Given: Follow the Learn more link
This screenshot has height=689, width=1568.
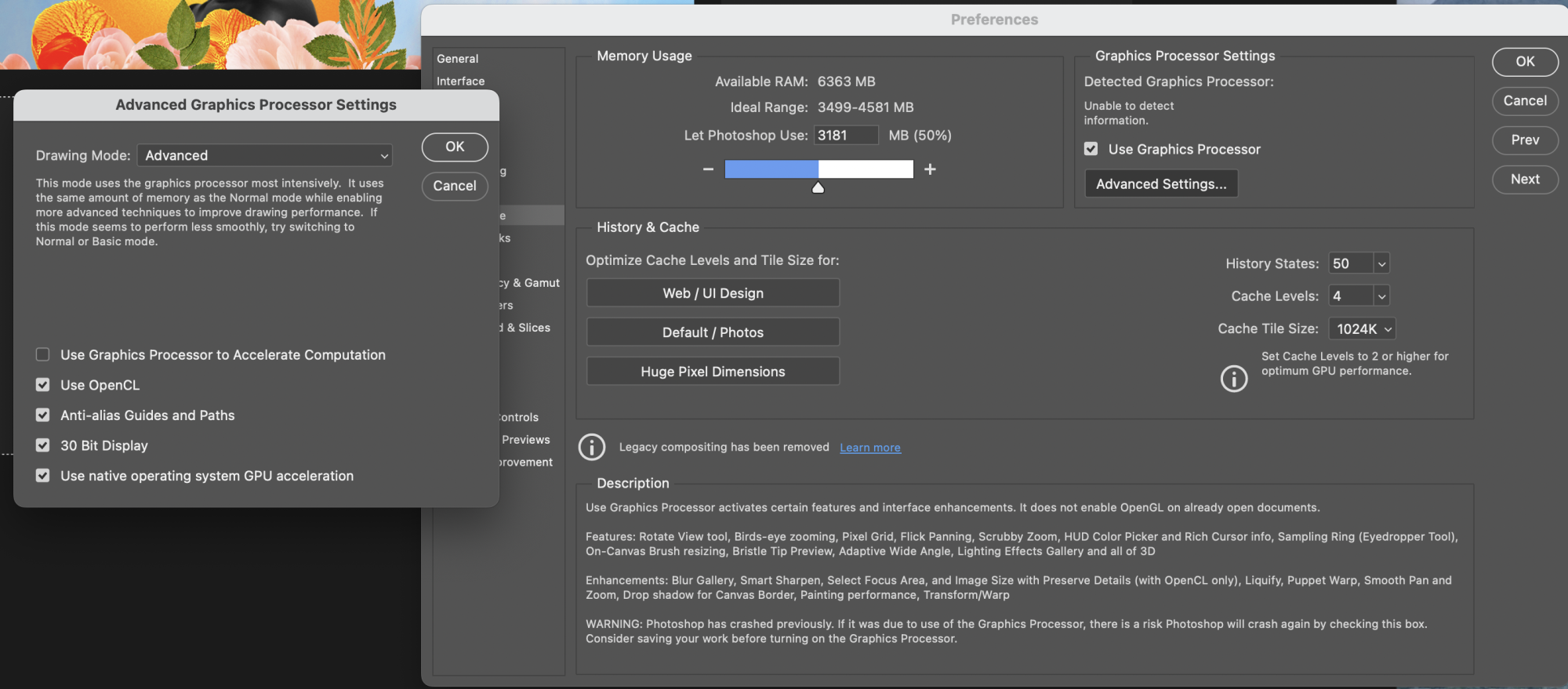Looking at the screenshot, I should tap(869, 448).
